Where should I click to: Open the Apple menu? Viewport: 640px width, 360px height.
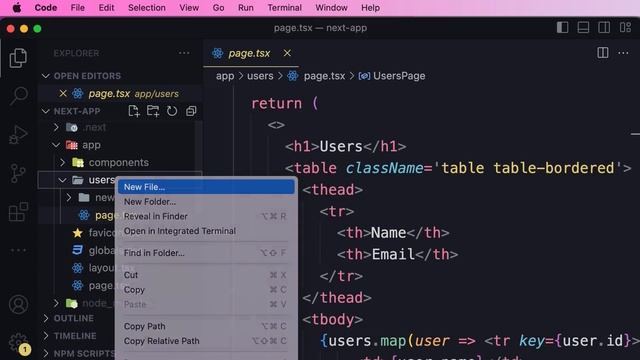click(17, 8)
